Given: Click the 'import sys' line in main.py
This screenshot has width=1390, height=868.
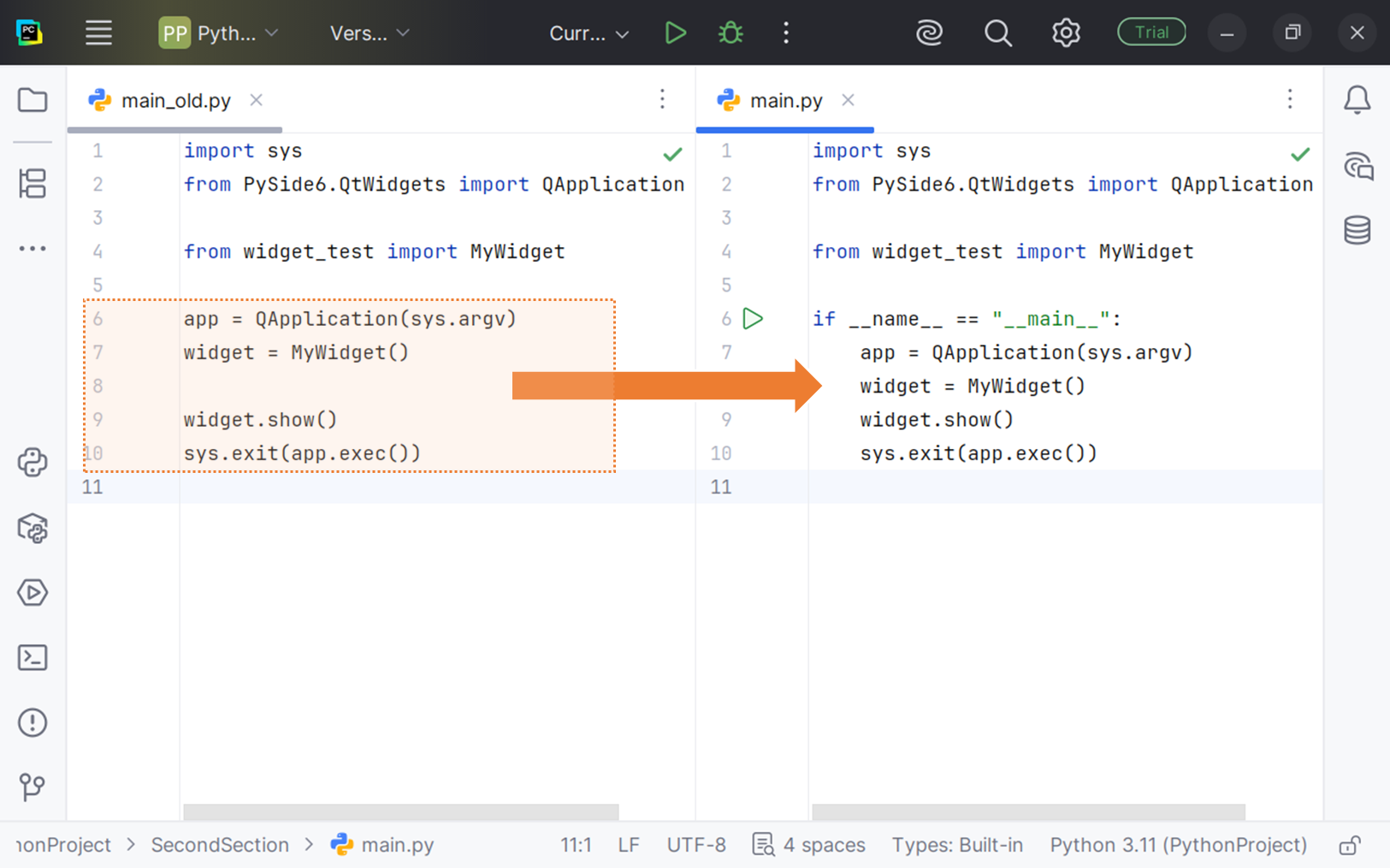Looking at the screenshot, I should tap(871, 151).
